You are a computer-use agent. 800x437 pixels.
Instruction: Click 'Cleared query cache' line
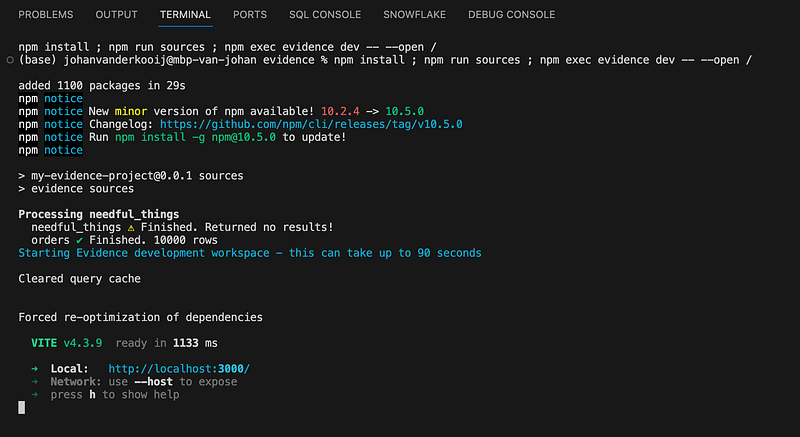point(80,279)
